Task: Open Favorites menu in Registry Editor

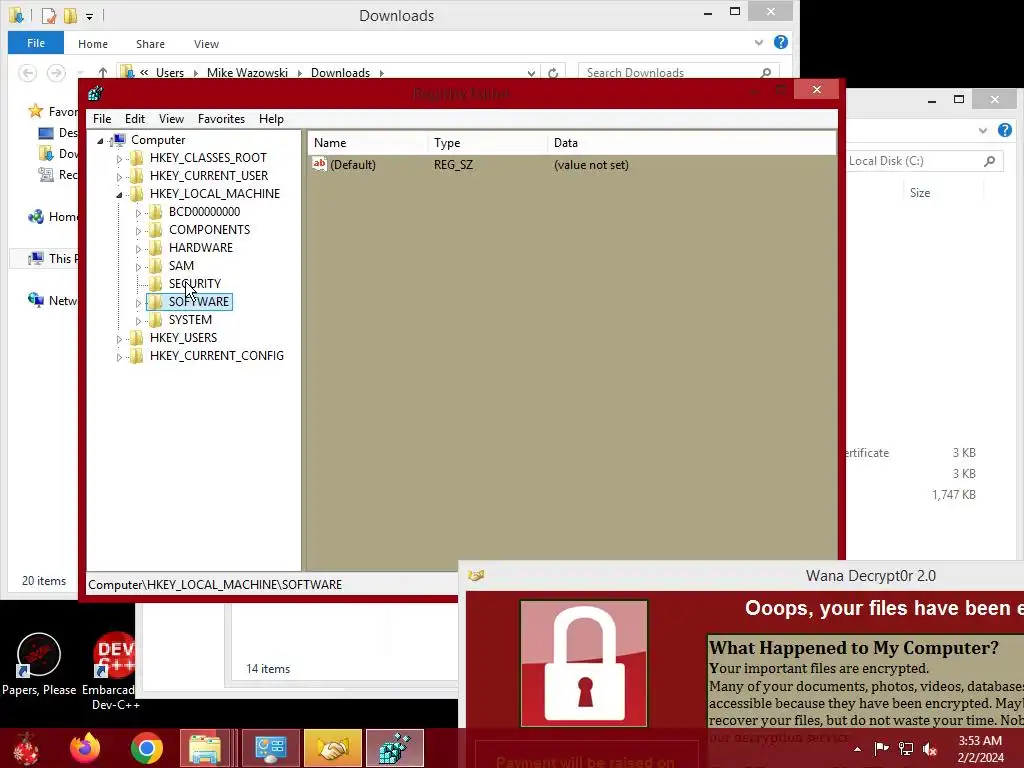Action: 221,119
